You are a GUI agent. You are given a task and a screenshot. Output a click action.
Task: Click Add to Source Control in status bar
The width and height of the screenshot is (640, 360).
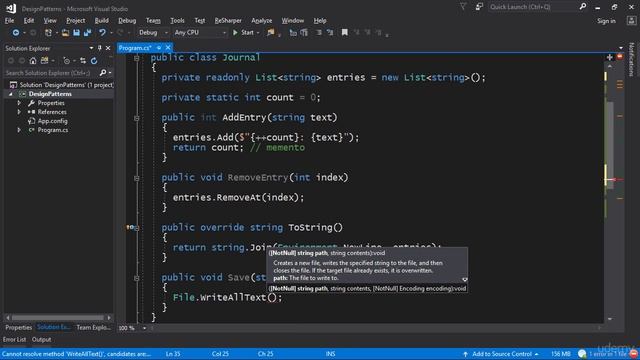[502, 354]
